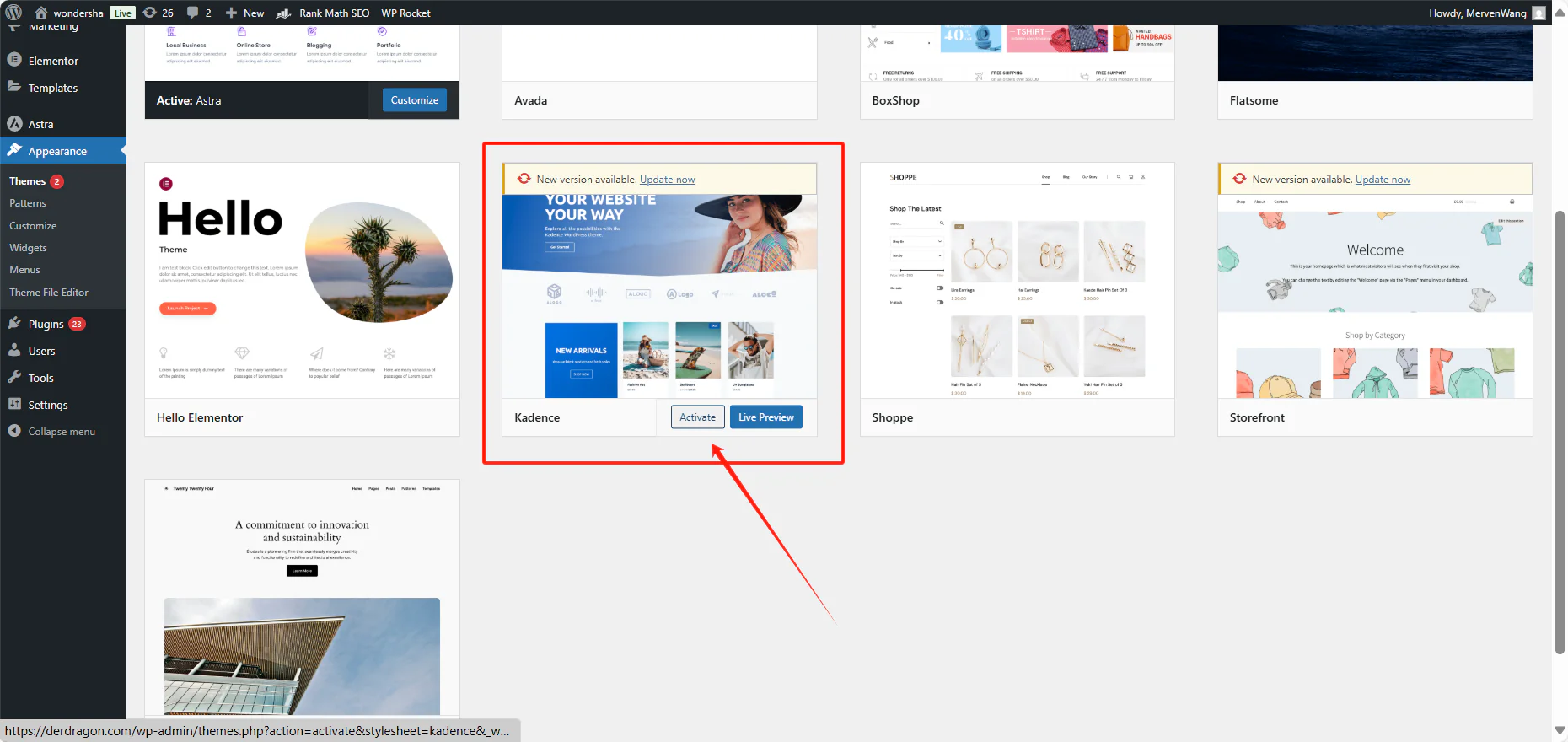This screenshot has width=1568, height=742.
Task: Open the Elementor sidebar menu
Action: pyautogui.click(x=52, y=61)
